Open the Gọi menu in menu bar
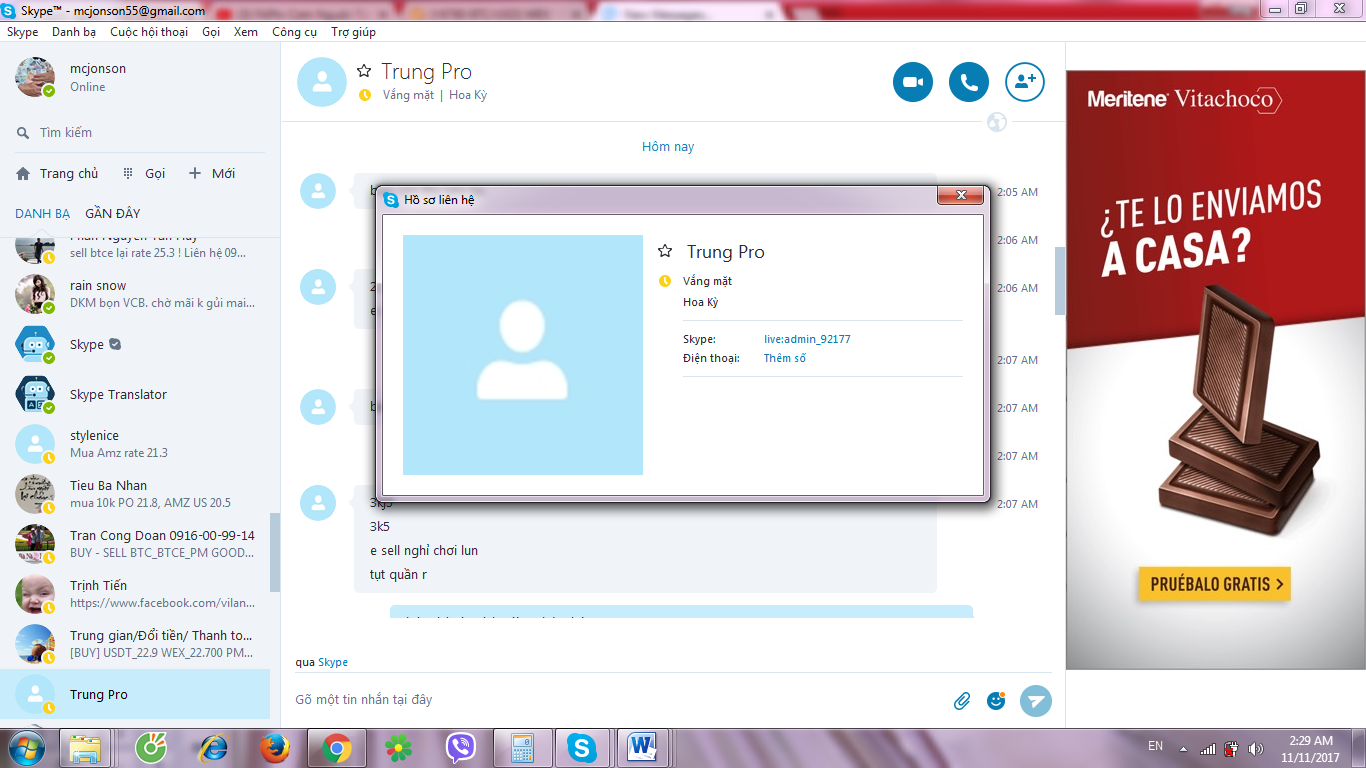This screenshot has width=1366, height=768. pyautogui.click(x=211, y=32)
